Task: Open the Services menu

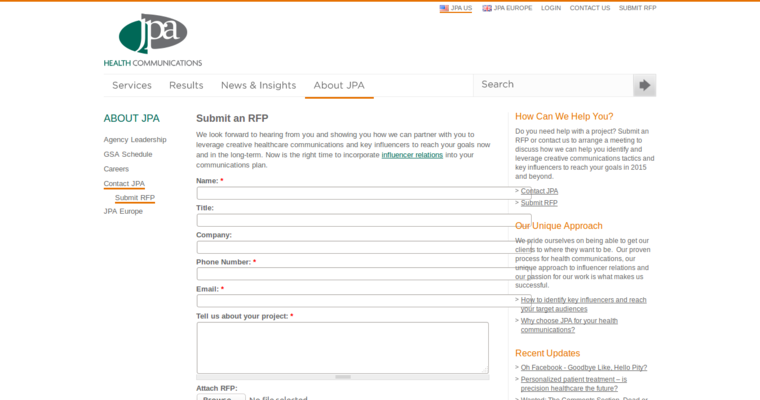Action: [x=132, y=85]
